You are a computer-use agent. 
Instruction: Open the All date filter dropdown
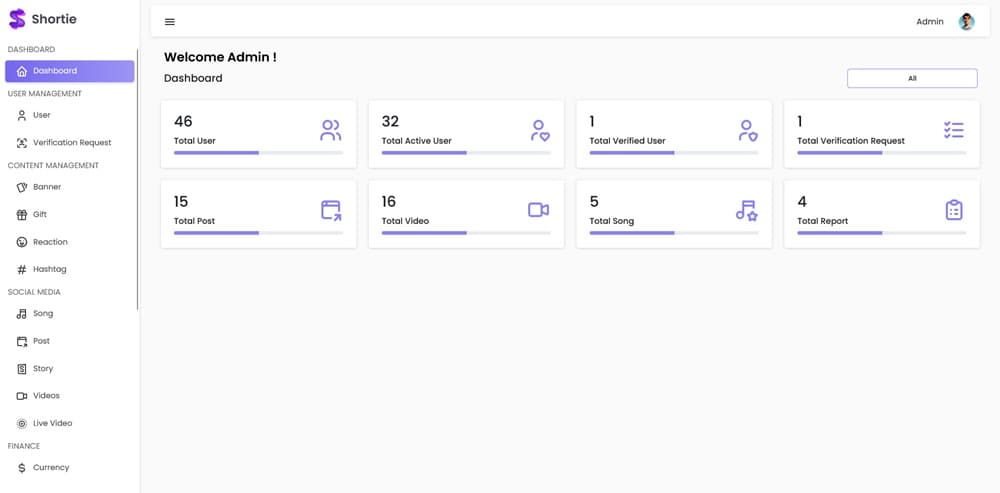pos(912,78)
